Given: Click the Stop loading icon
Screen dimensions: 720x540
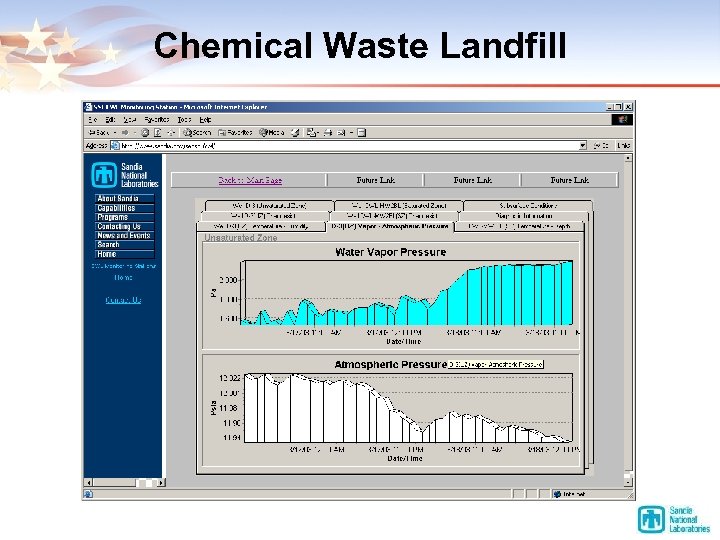Looking at the screenshot, I should click(x=145, y=133).
